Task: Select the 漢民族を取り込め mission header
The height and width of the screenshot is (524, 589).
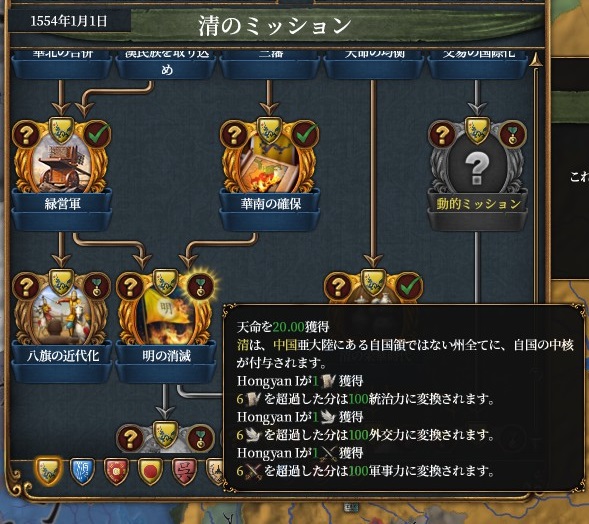Action: [x=166, y=63]
